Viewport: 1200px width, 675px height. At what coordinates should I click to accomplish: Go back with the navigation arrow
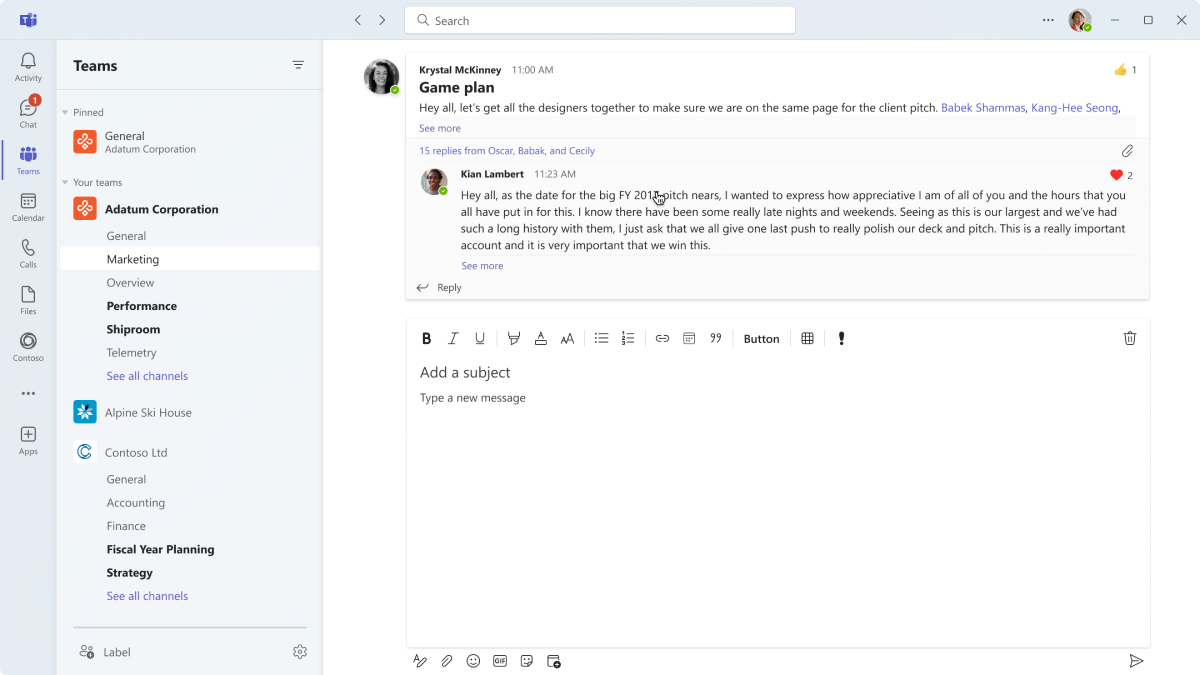(358, 20)
